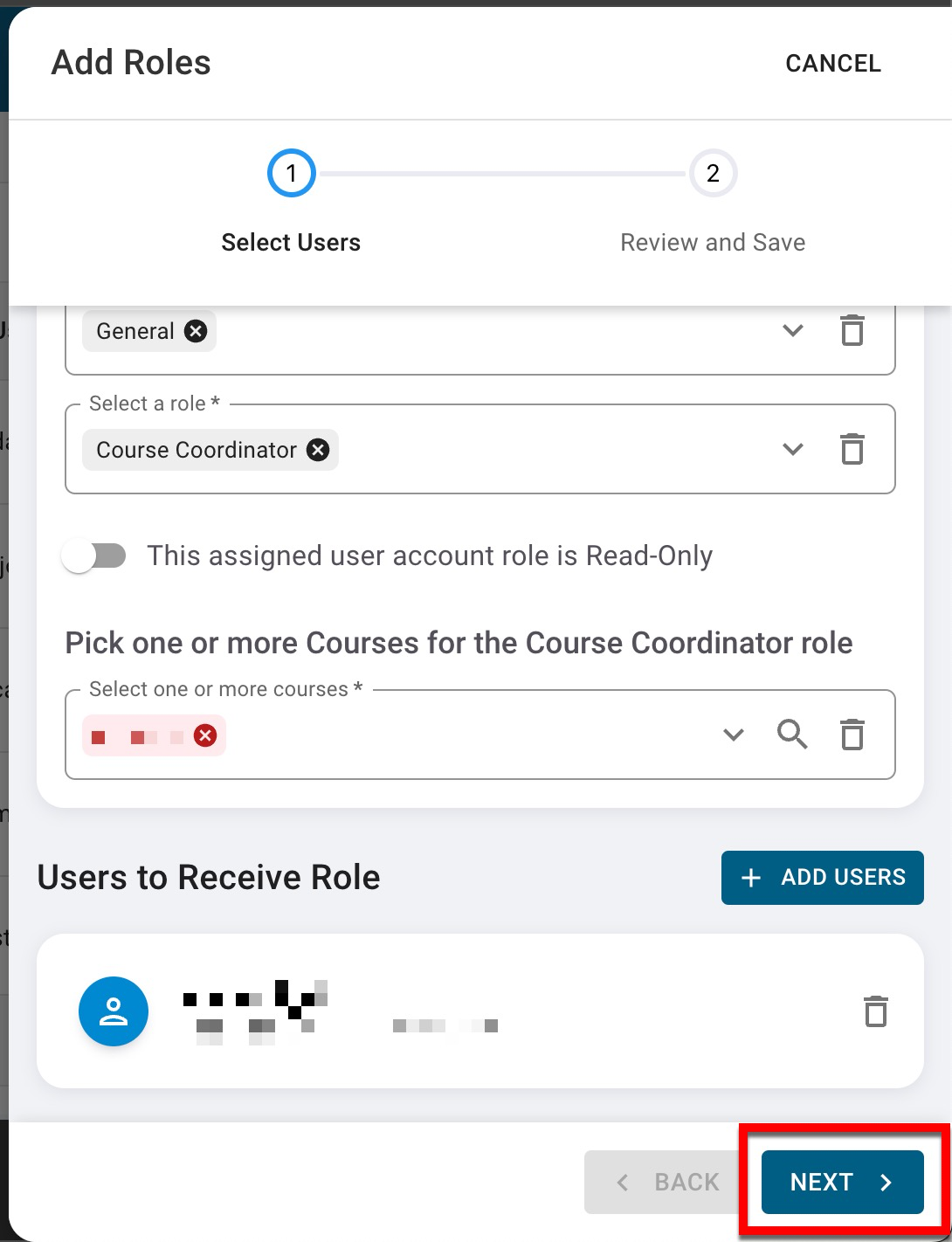952x1242 pixels.
Task: Jump to step 2 Review and Save
Action: point(713,174)
